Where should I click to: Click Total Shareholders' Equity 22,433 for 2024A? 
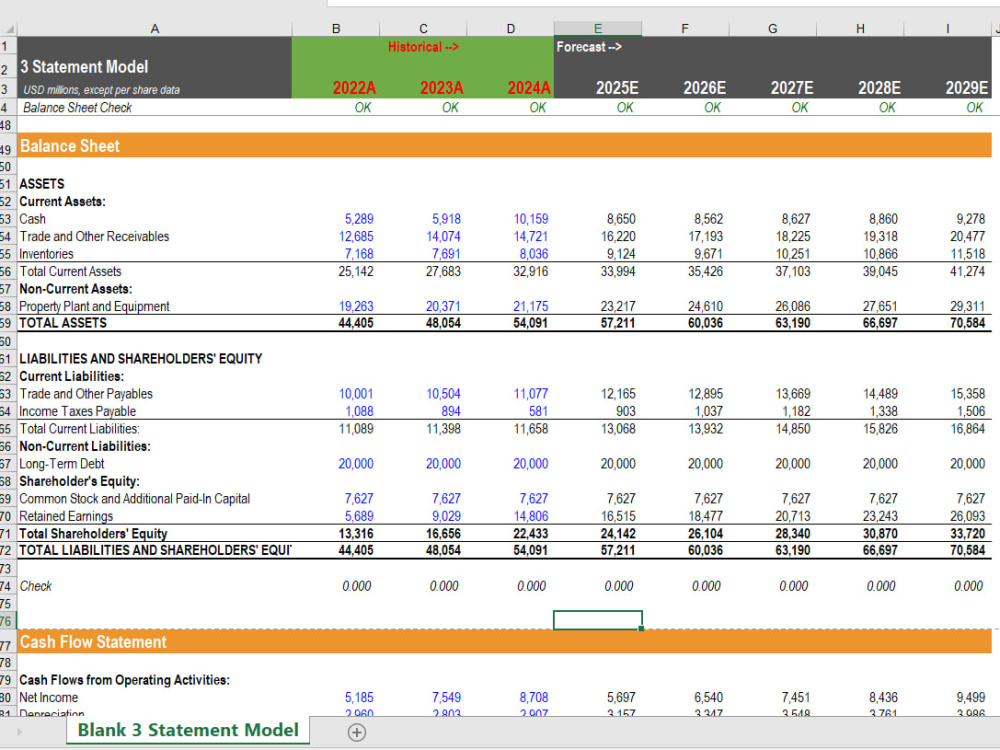[x=531, y=533]
